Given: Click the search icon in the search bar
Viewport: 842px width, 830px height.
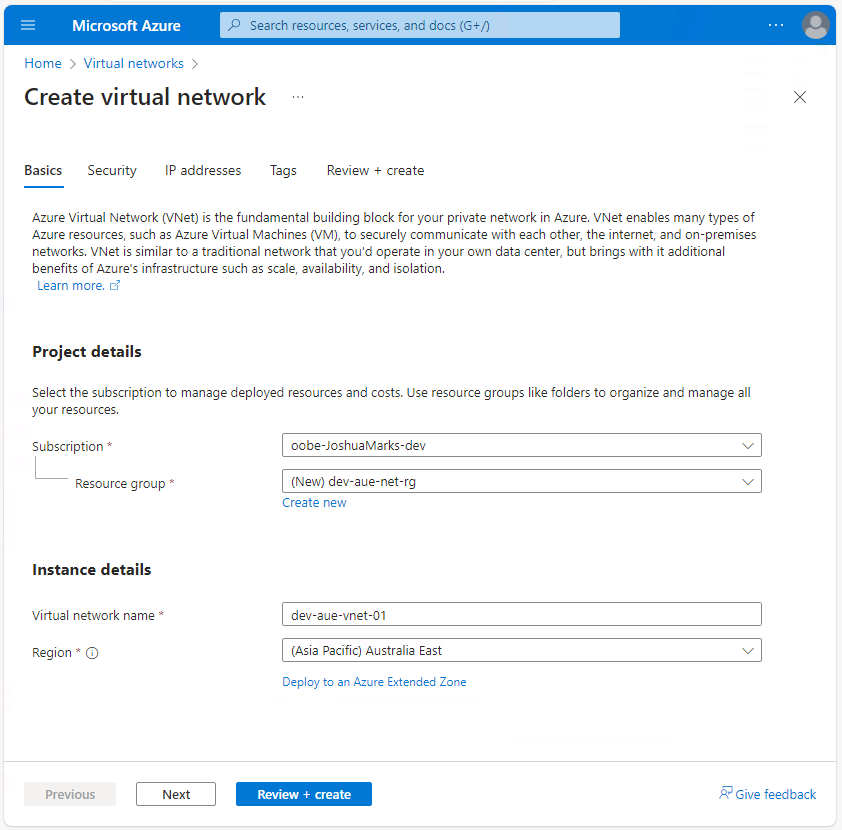Looking at the screenshot, I should (235, 24).
